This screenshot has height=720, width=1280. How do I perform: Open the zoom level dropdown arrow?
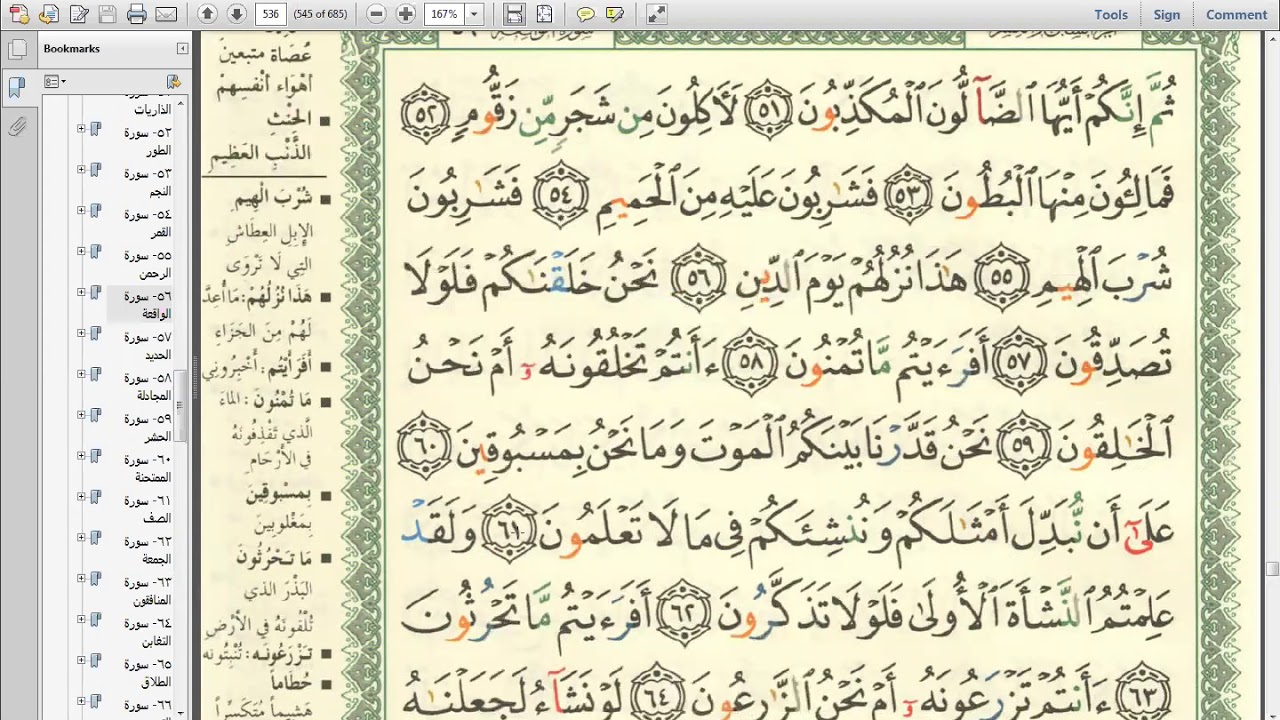tap(474, 14)
